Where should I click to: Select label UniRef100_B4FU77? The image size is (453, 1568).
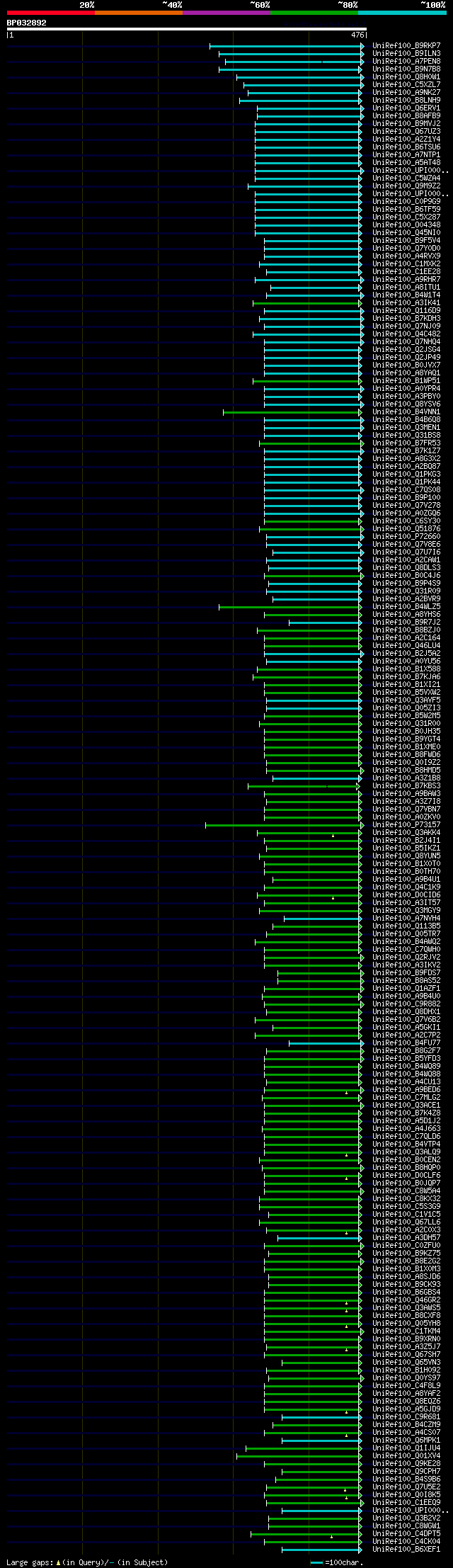[x=406, y=1043]
